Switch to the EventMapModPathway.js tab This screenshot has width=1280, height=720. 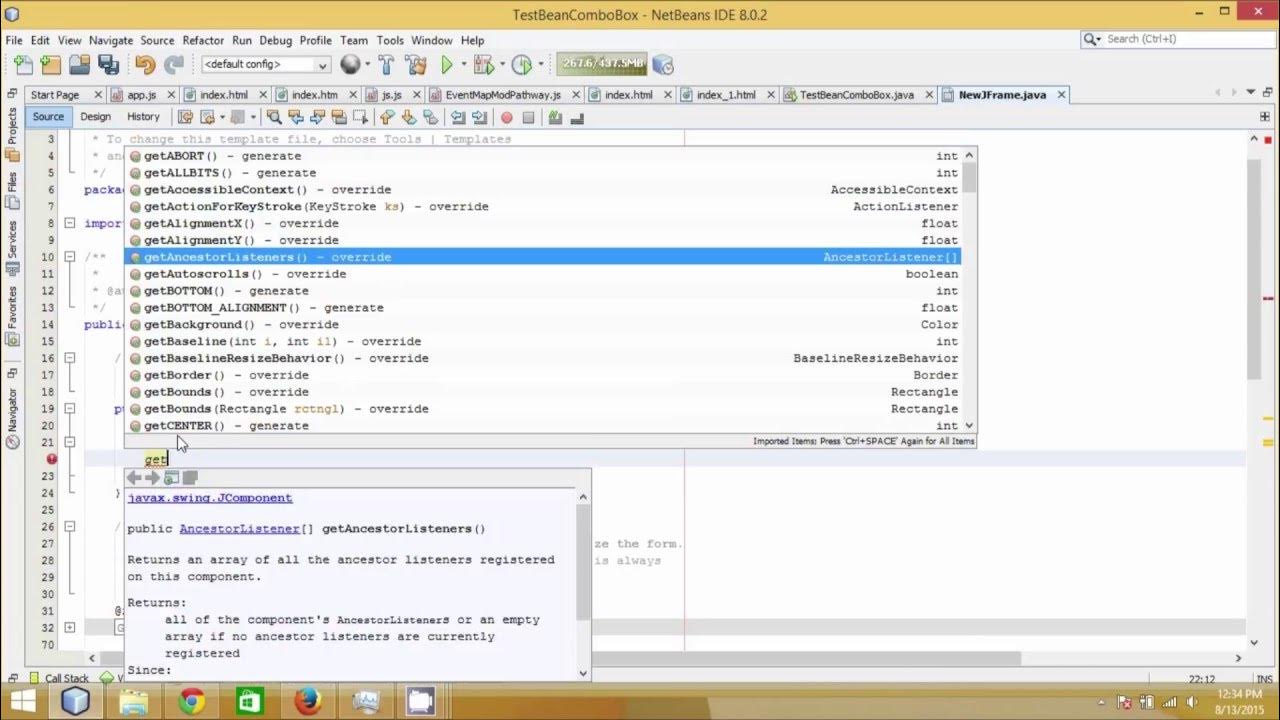pos(503,95)
